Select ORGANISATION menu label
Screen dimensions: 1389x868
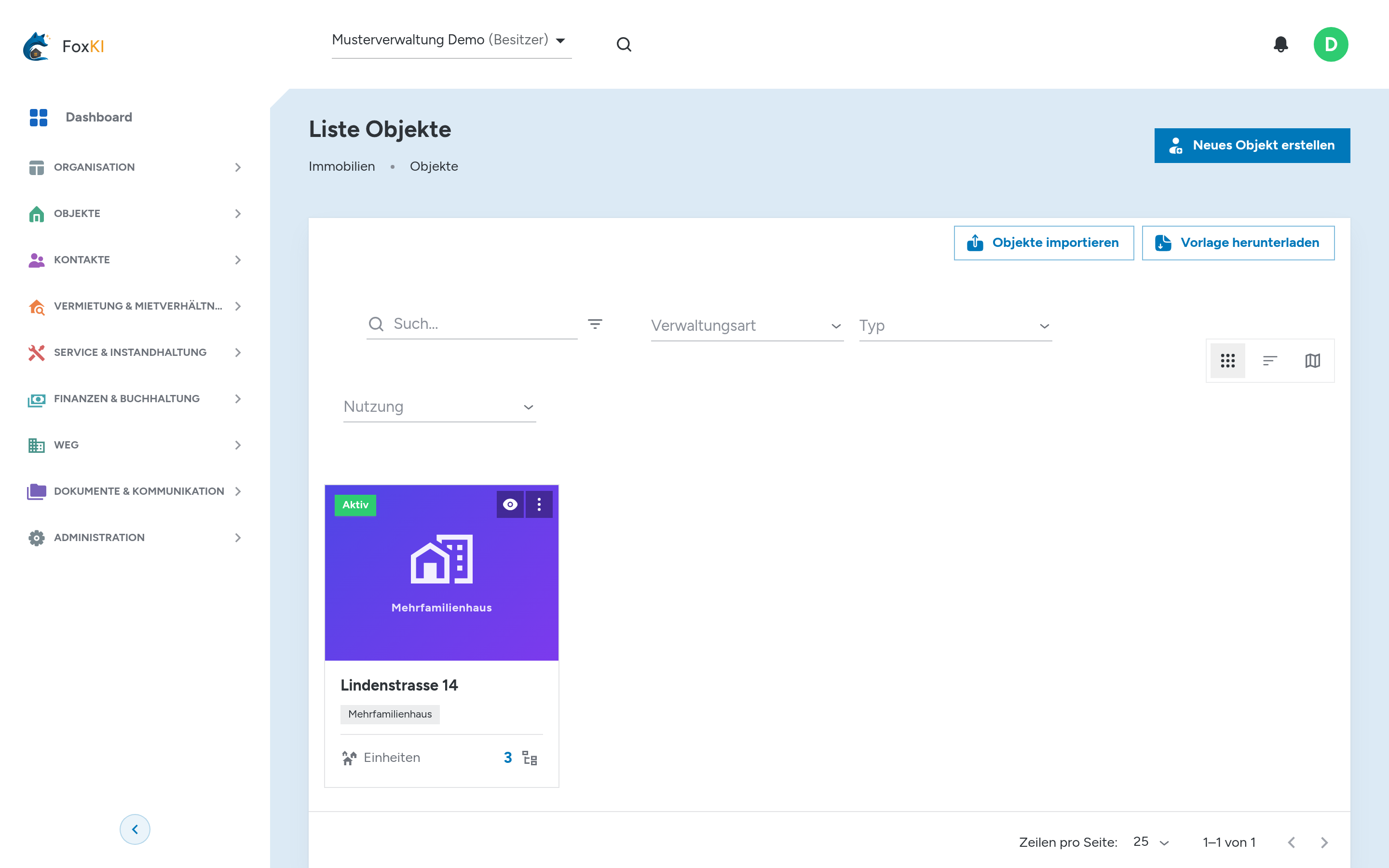(94, 167)
